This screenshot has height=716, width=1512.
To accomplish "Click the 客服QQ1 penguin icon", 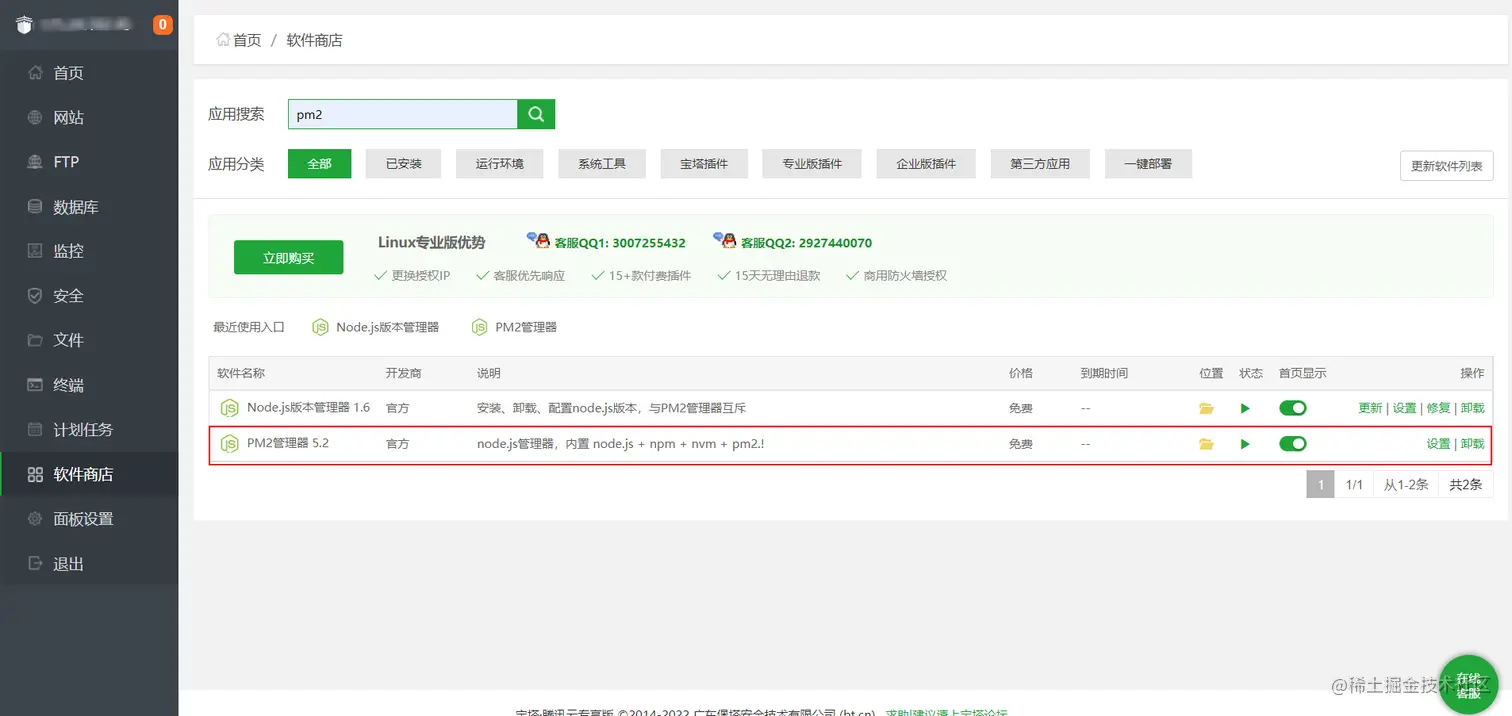I will coord(539,241).
